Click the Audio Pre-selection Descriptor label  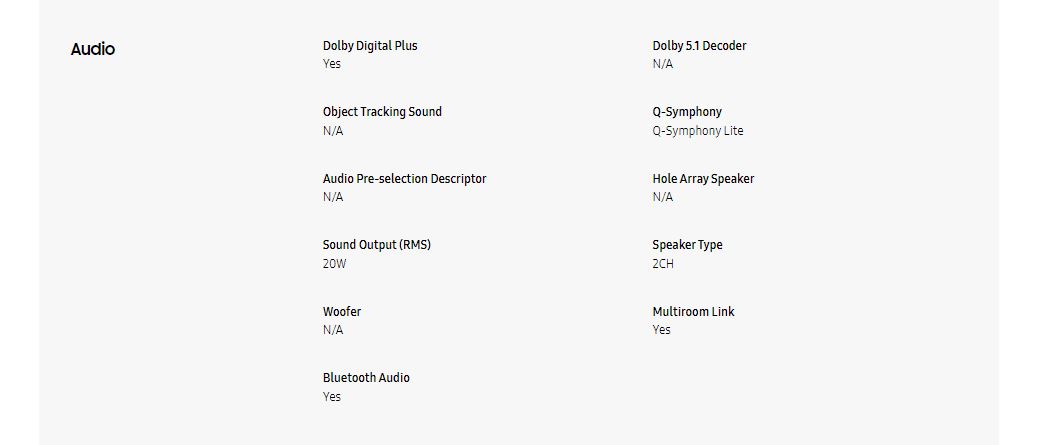tap(404, 179)
